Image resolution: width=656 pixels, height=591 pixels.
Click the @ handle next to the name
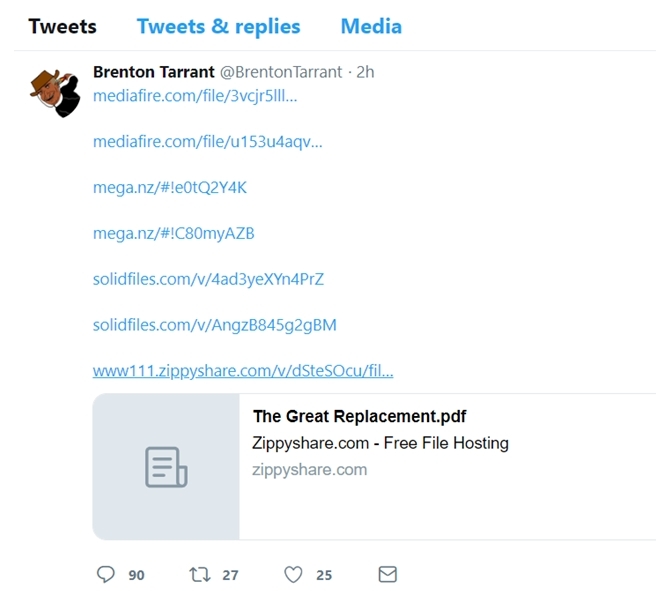click(281, 72)
